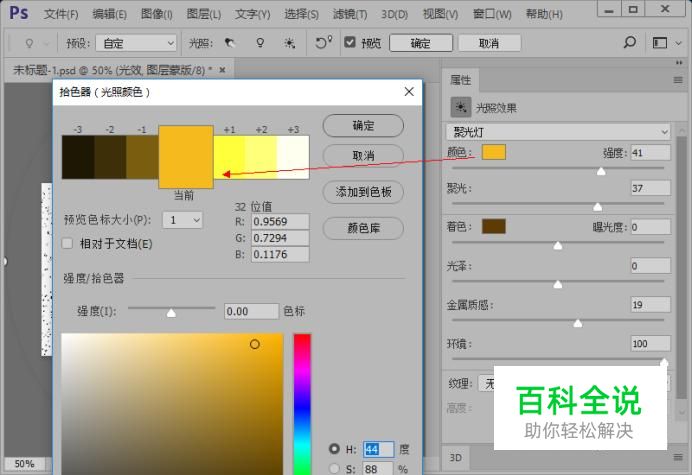Switch to 3D panel tab
692x475 pixels.
click(x=456, y=457)
